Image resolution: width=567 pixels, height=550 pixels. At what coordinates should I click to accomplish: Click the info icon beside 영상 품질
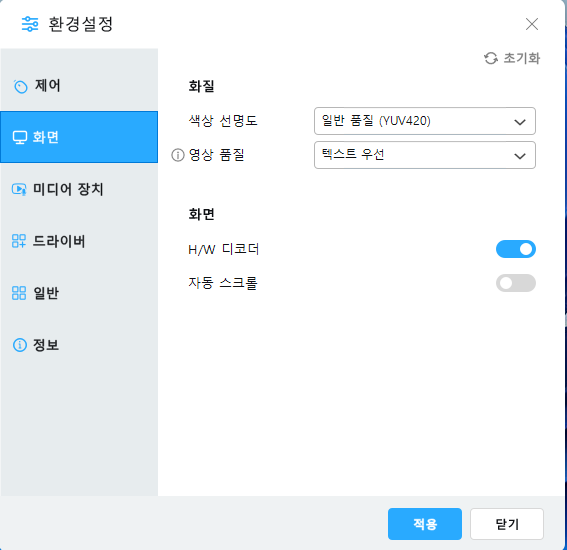pyautogui.click(x=178, y=155)
